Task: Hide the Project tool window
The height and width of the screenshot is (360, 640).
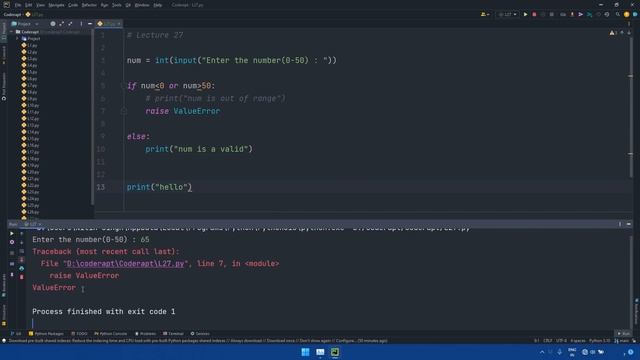Action: (x=90, y=24)
